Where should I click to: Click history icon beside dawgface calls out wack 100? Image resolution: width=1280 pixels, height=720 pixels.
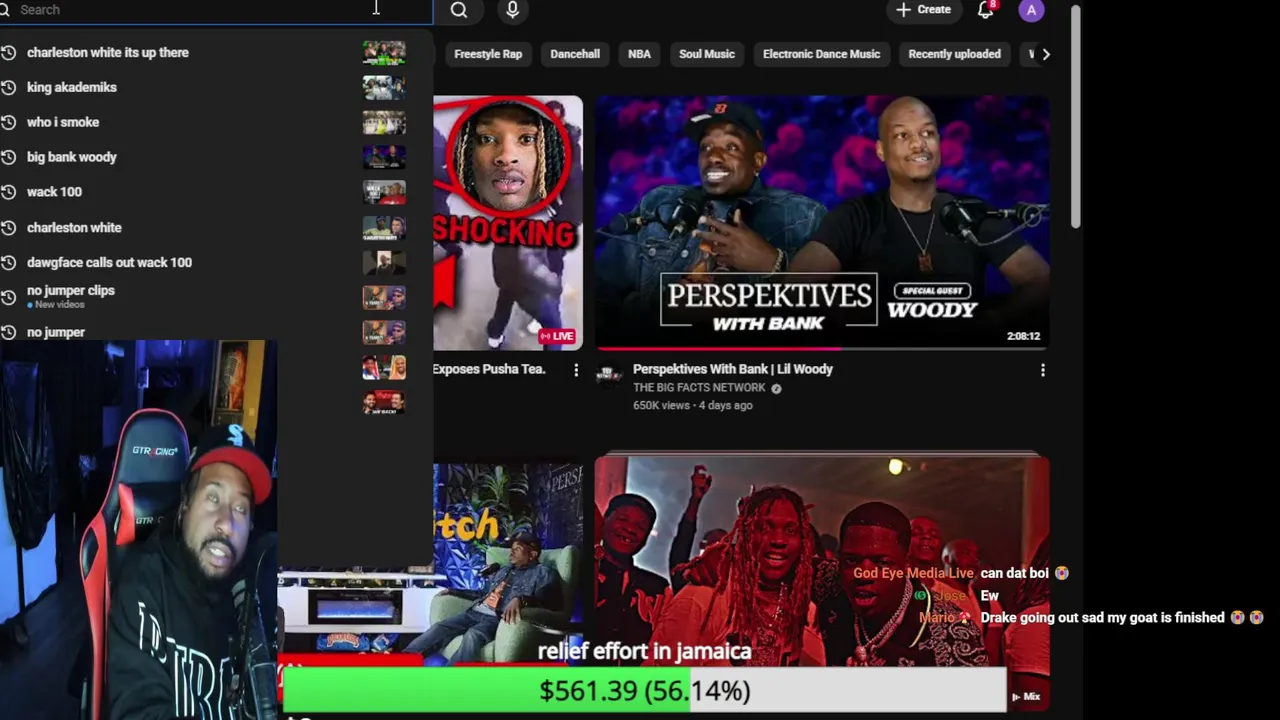pos(8,262)
